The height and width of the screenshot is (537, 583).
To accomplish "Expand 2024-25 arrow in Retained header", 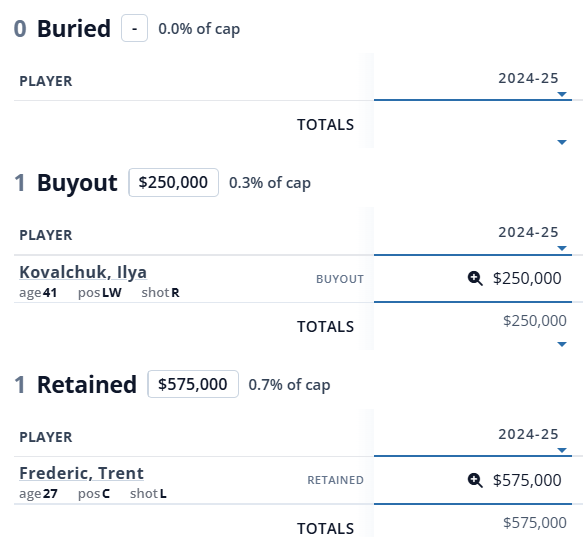I will (562, 450).
